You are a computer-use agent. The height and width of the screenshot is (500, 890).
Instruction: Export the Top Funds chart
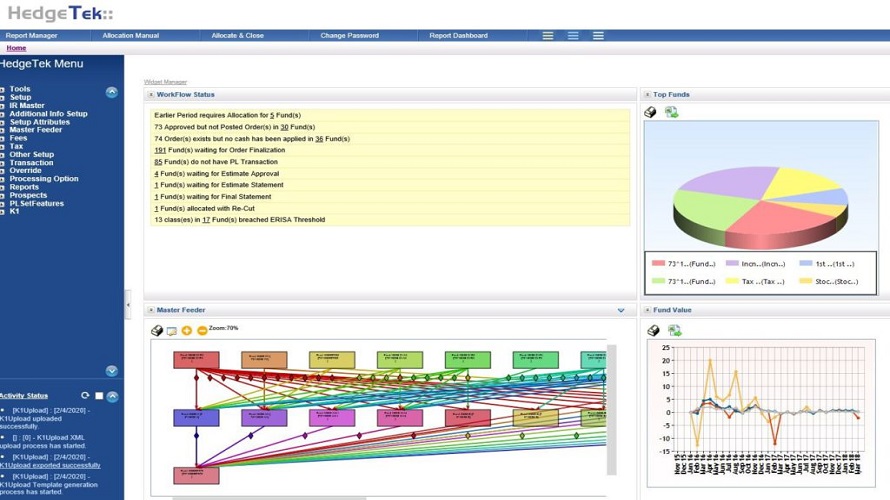(x=671, y=112)
